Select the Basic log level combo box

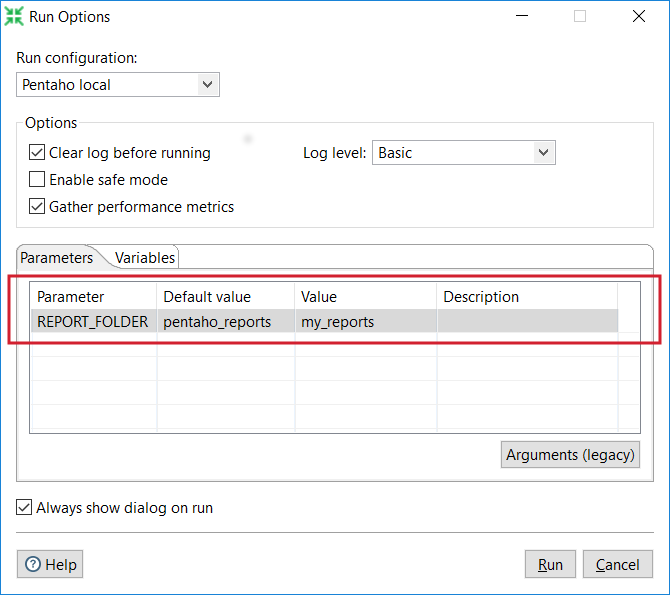click(x=464, y=153)
